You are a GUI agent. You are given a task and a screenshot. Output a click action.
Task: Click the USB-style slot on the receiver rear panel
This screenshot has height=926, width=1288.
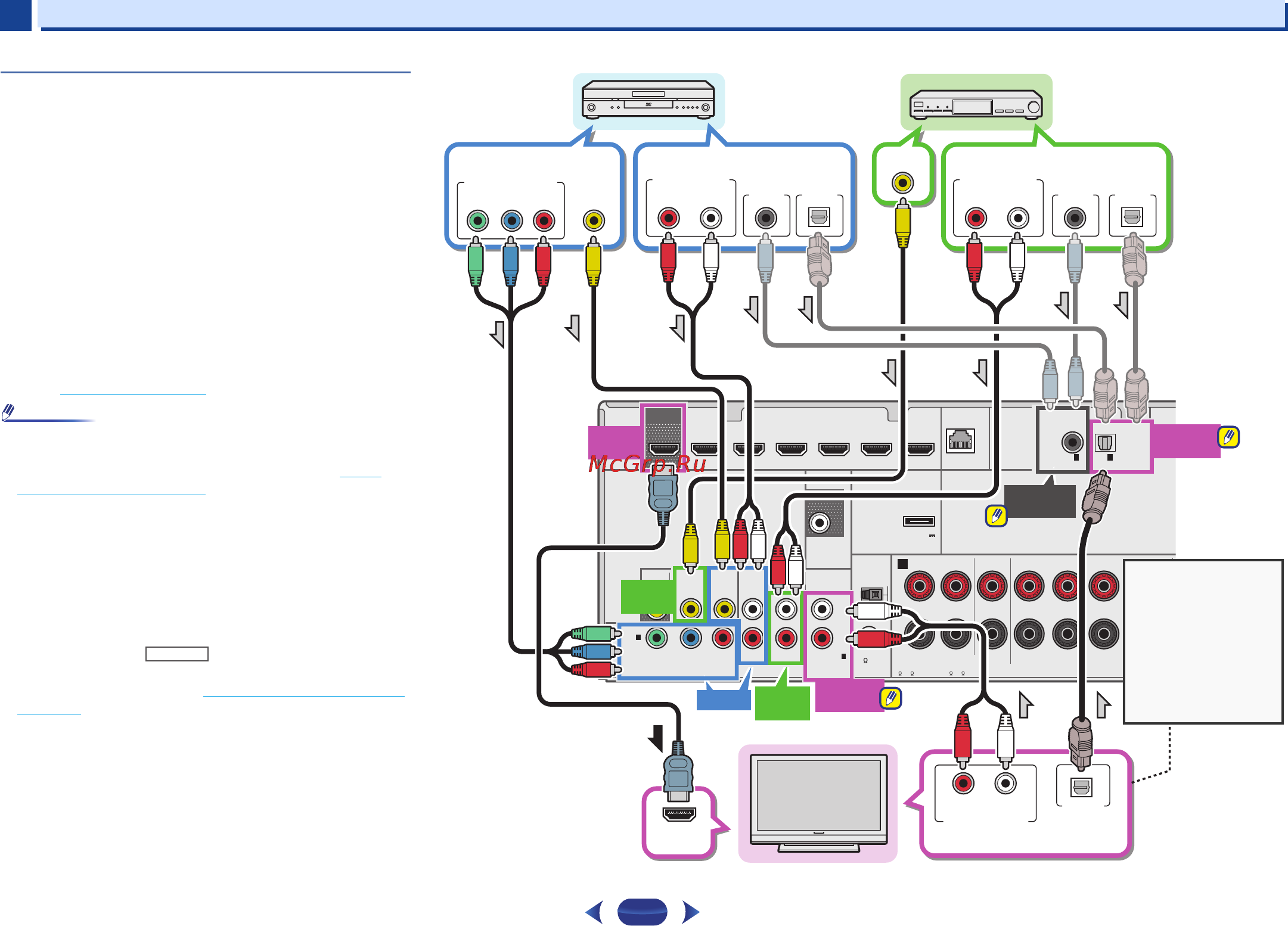919,521
